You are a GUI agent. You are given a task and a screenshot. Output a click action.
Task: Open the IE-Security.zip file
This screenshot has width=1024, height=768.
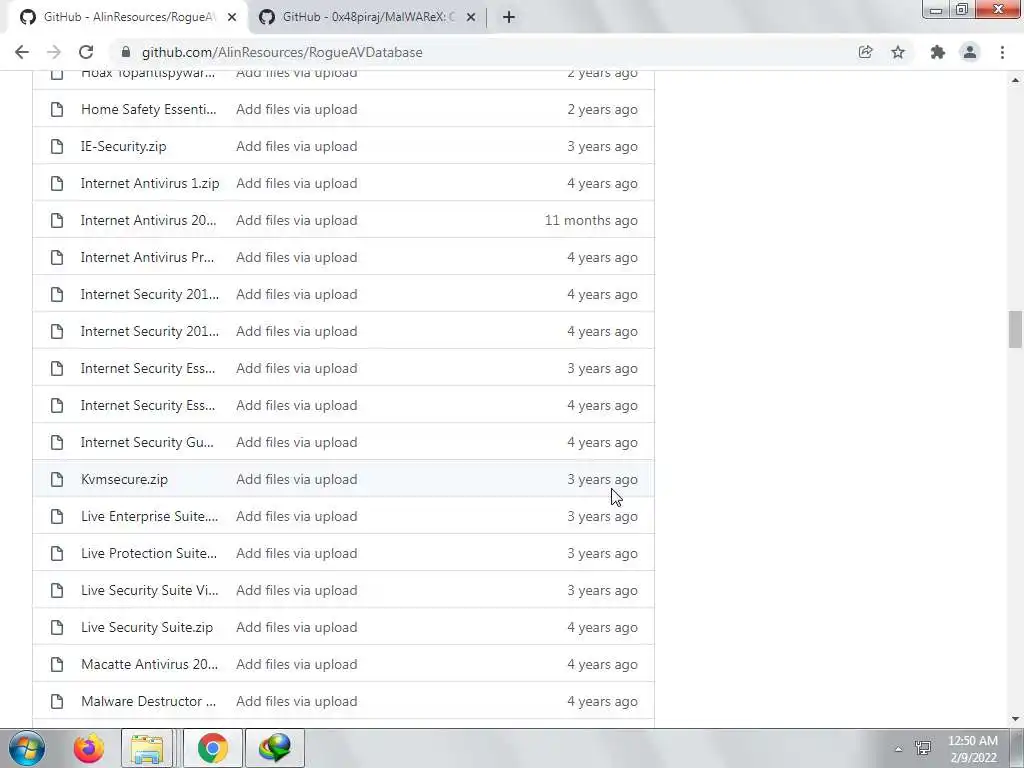coord(123,146)
